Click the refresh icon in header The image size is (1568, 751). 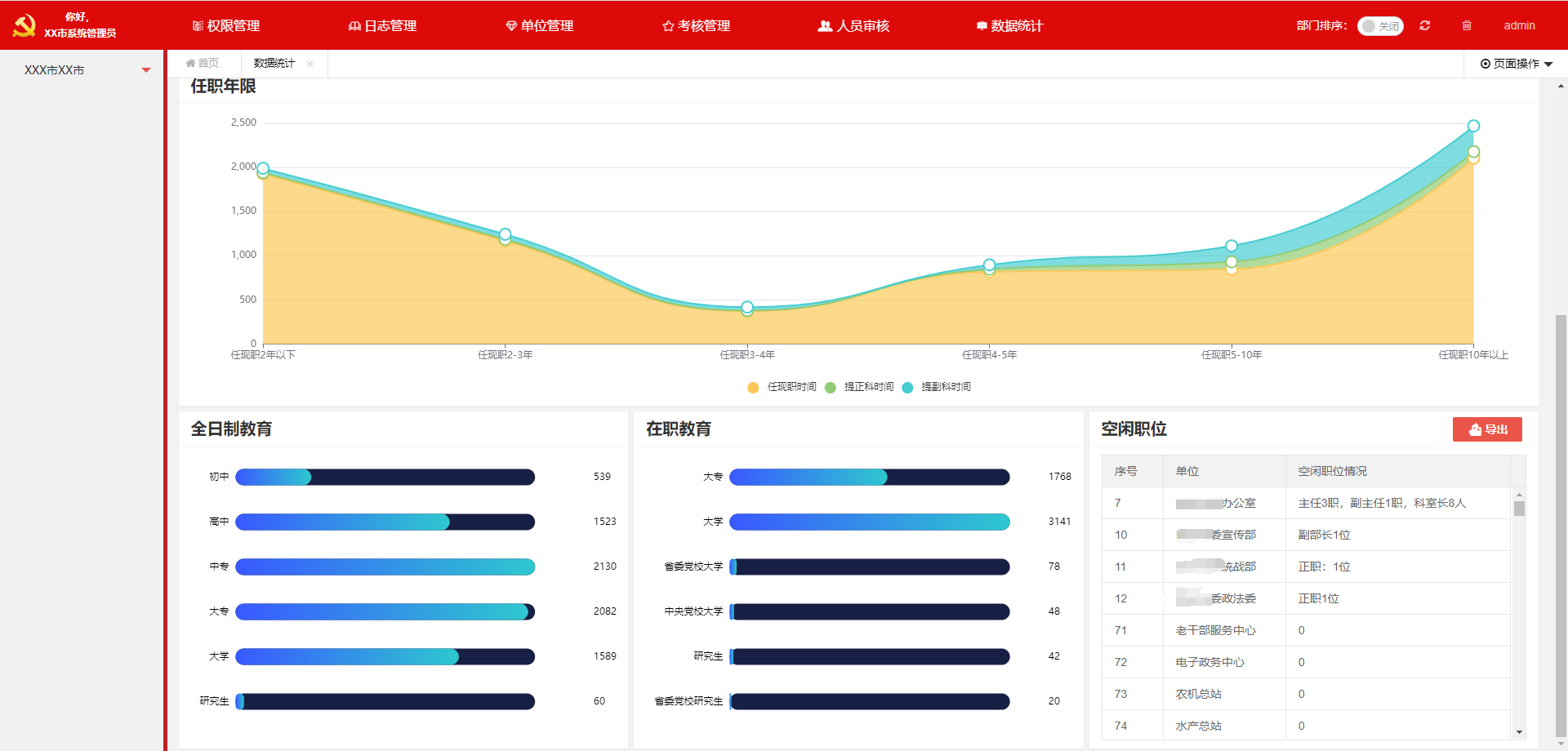[x=1424, y=25]
